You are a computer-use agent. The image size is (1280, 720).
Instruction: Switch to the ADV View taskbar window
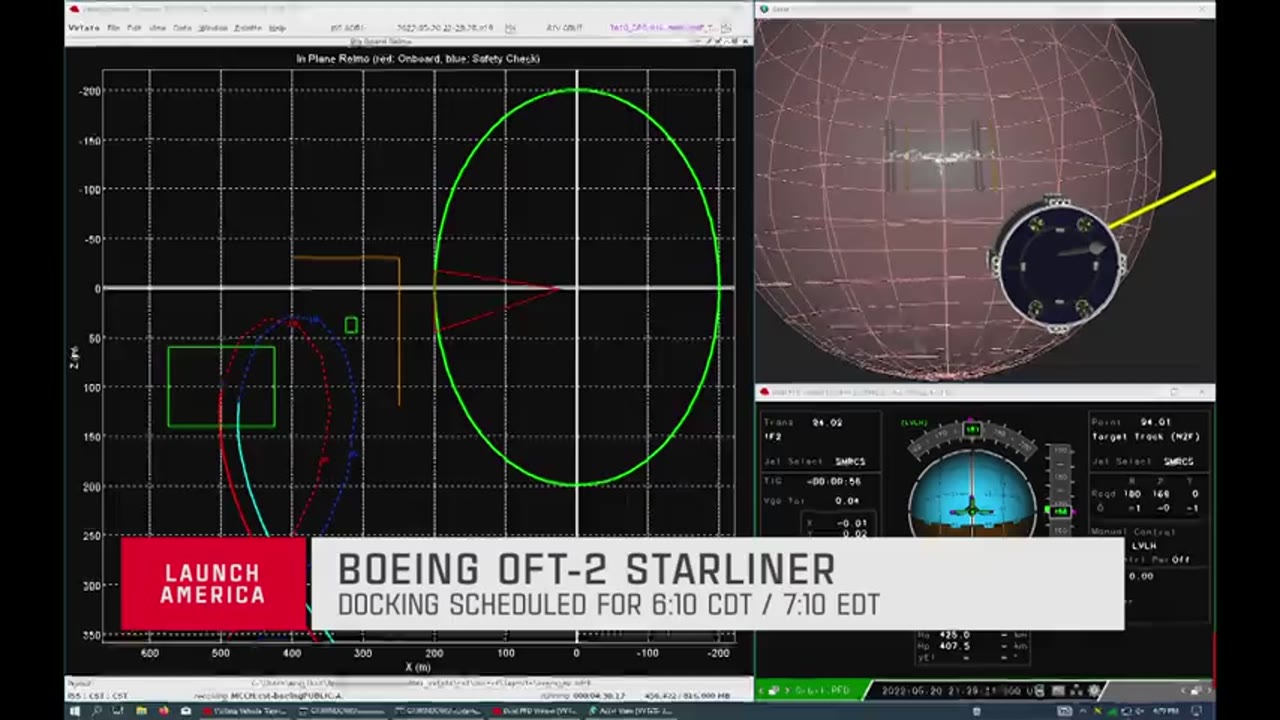632,711
